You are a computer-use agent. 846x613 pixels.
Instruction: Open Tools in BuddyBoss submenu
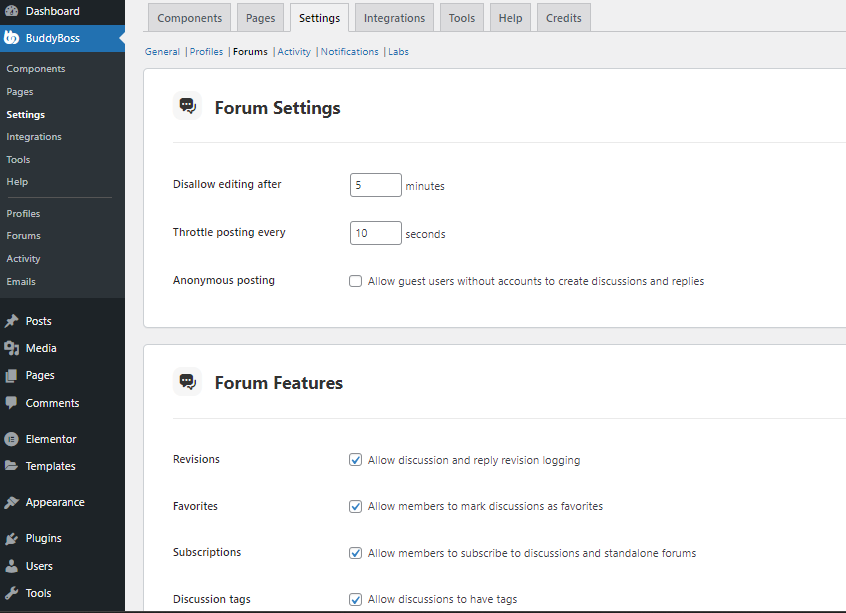(18, 160)
